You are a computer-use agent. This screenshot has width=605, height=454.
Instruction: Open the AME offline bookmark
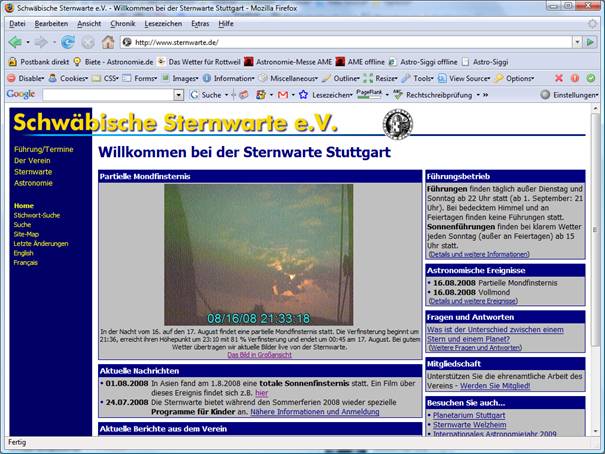[360, 62]
